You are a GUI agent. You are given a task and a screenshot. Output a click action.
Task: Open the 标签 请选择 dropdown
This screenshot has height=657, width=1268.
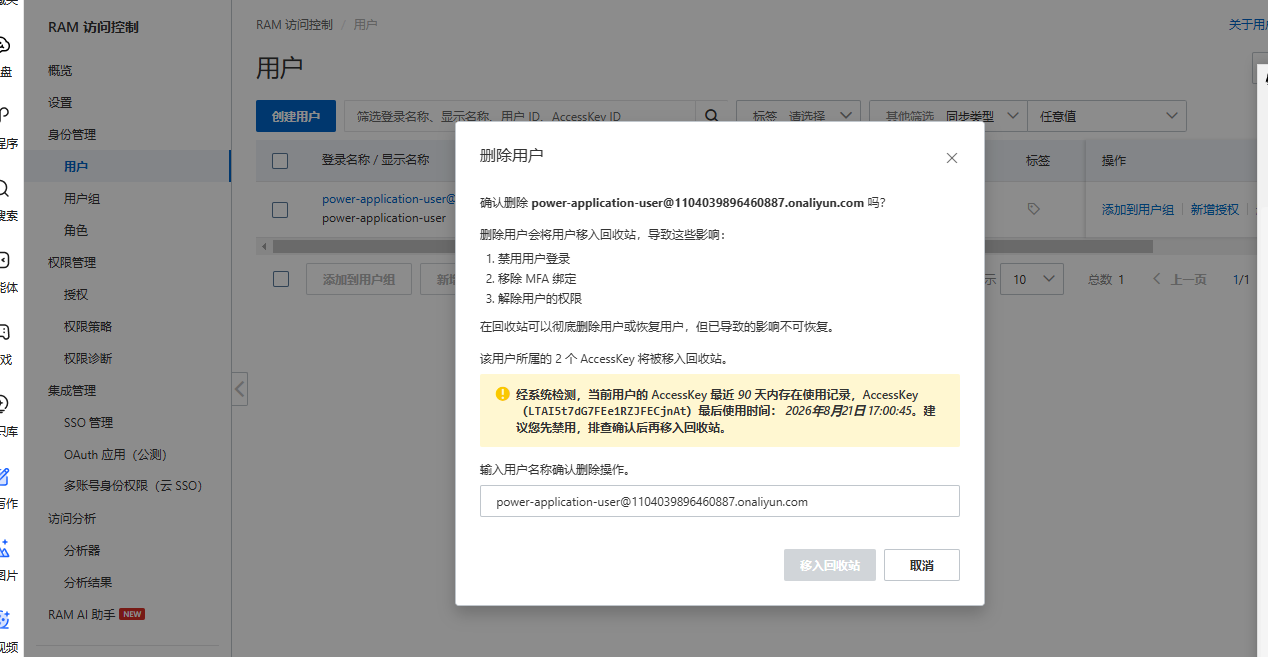(799, 116)
